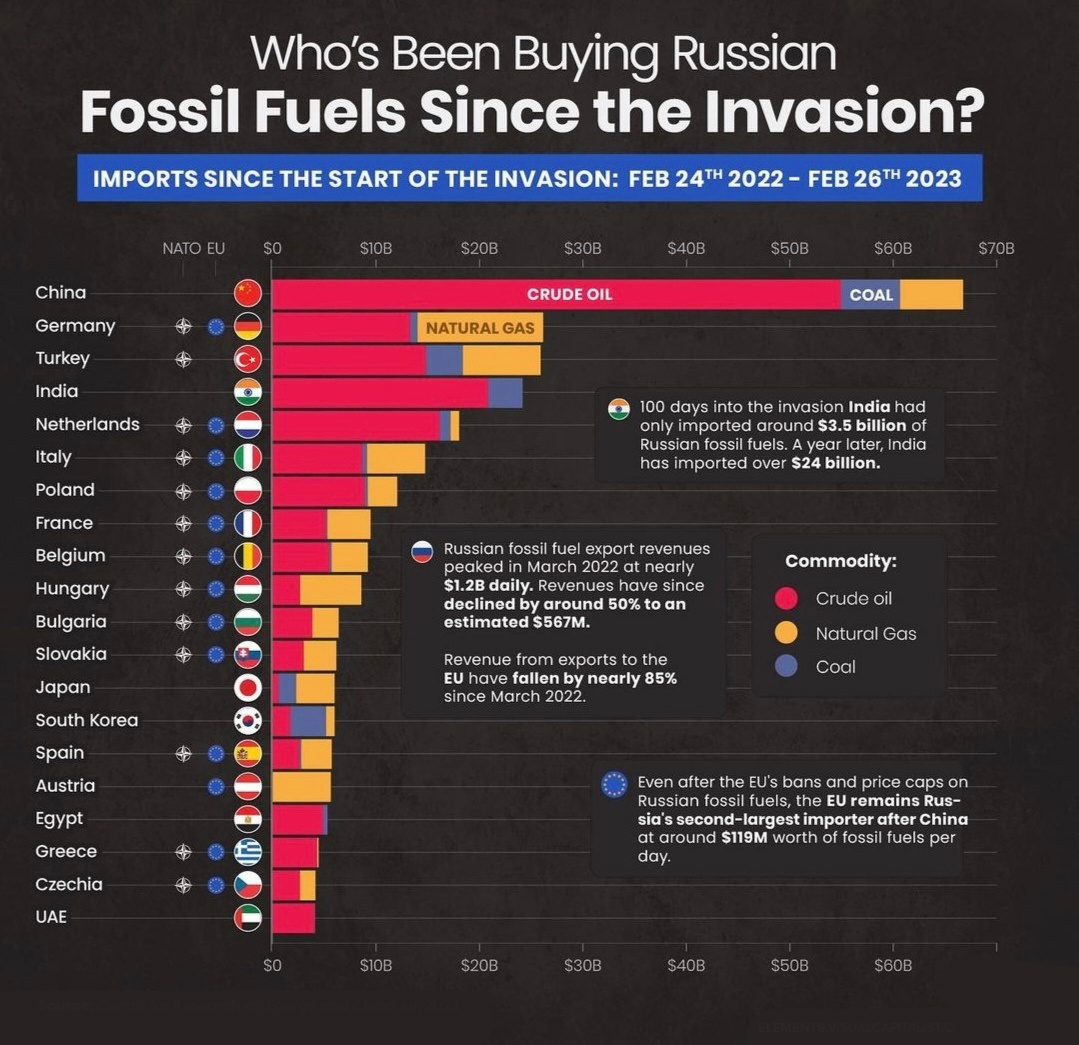Image resolution: width=1079 pixels, height=1045 pixels.
Task: Click the NATO emblem beside Poland
Action: 183,491
